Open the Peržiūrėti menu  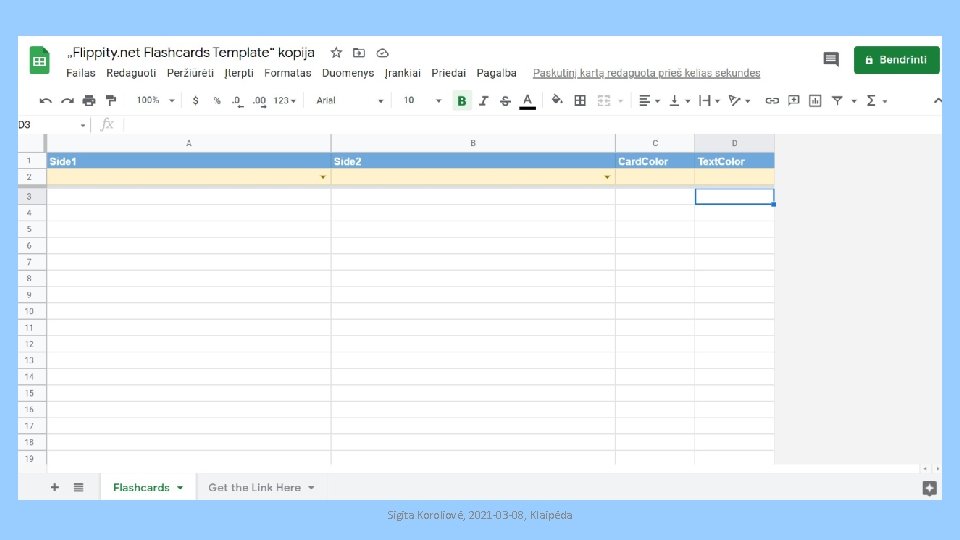pos(190,73)
